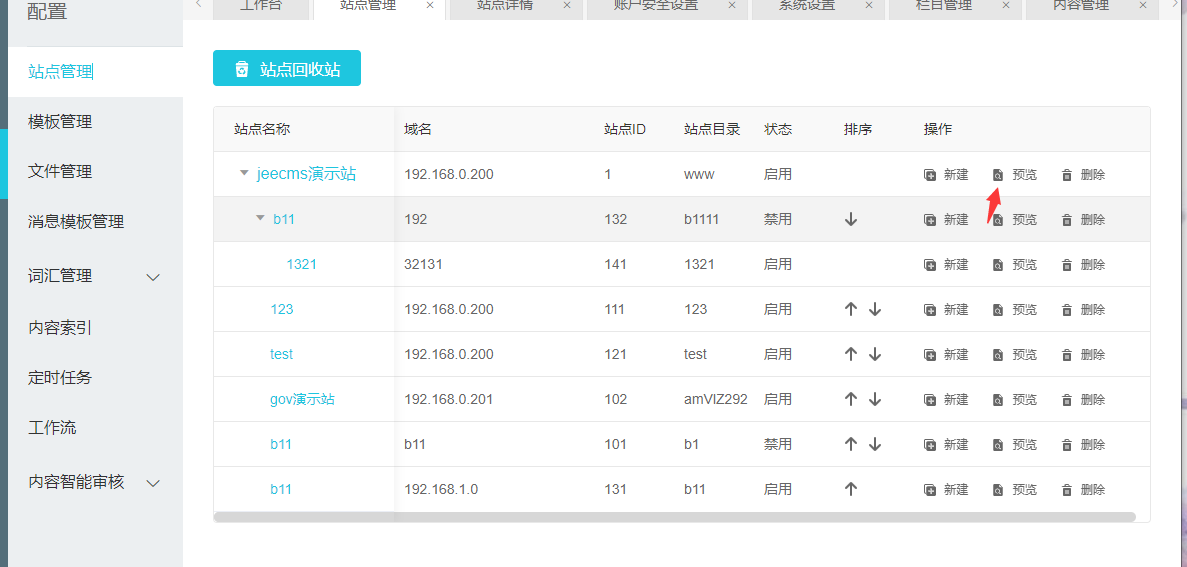Image resolution: width=1187 pixels, height=567 pixels.
Task: Close the 账户安全设置 tab
Action: (731, 5)
